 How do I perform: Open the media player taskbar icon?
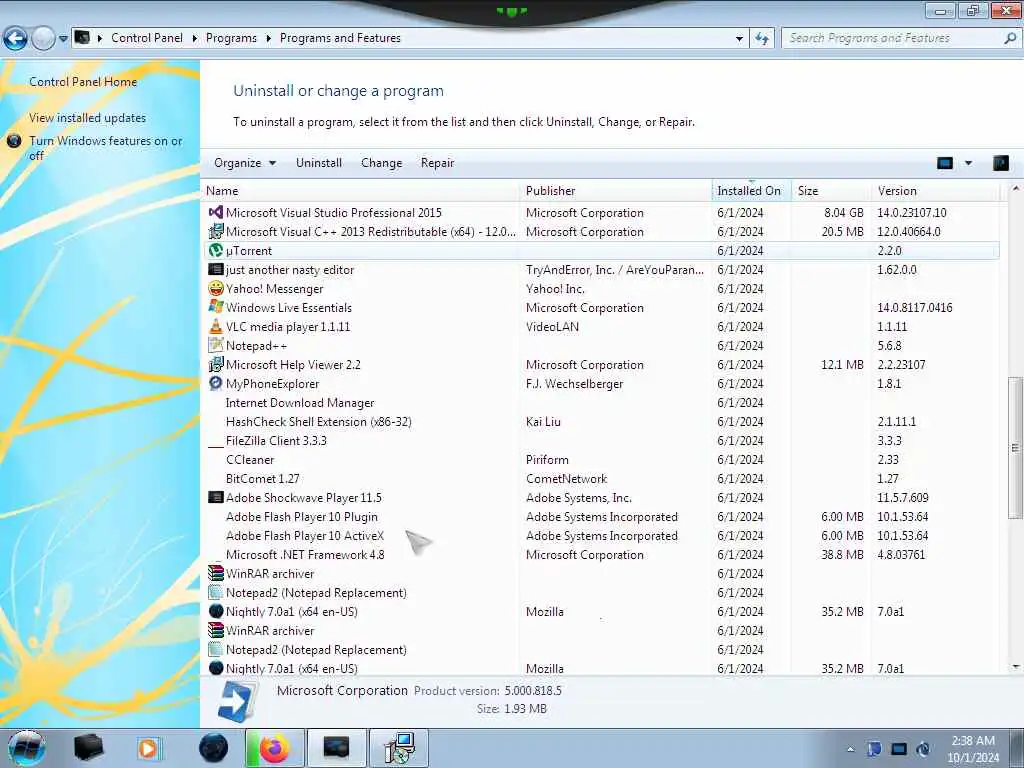(x=148, y=748)
